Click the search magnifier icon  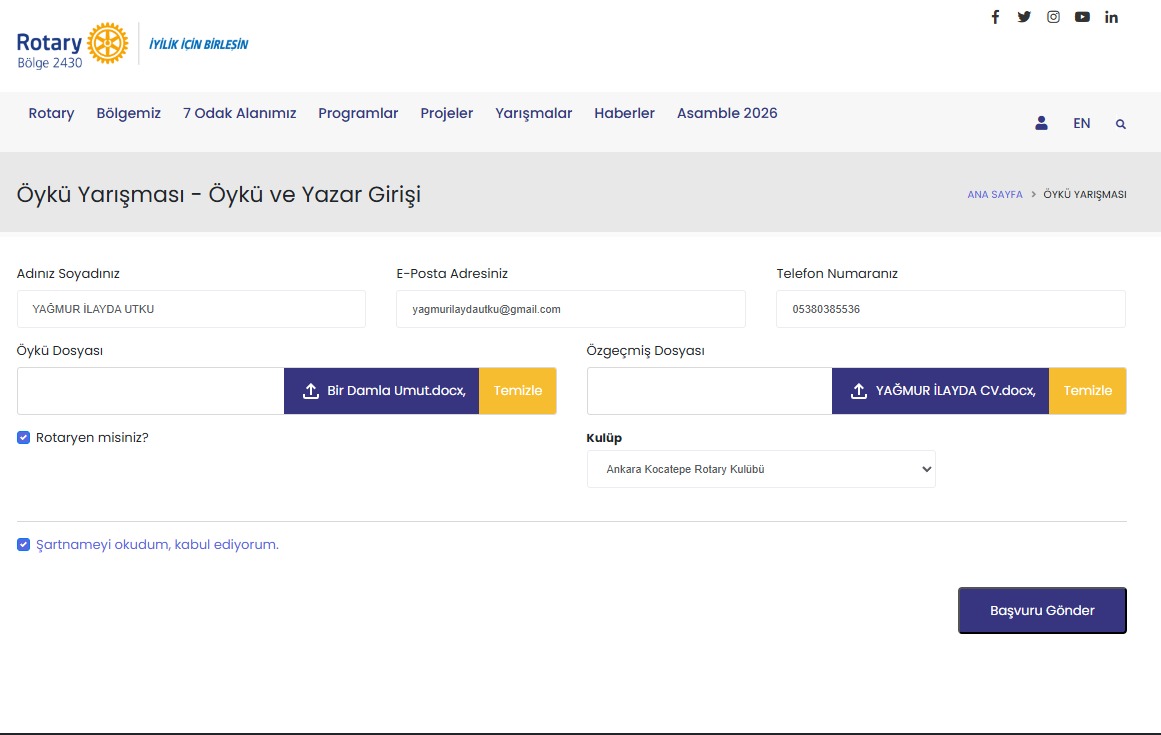click(x=1121, y=124)
